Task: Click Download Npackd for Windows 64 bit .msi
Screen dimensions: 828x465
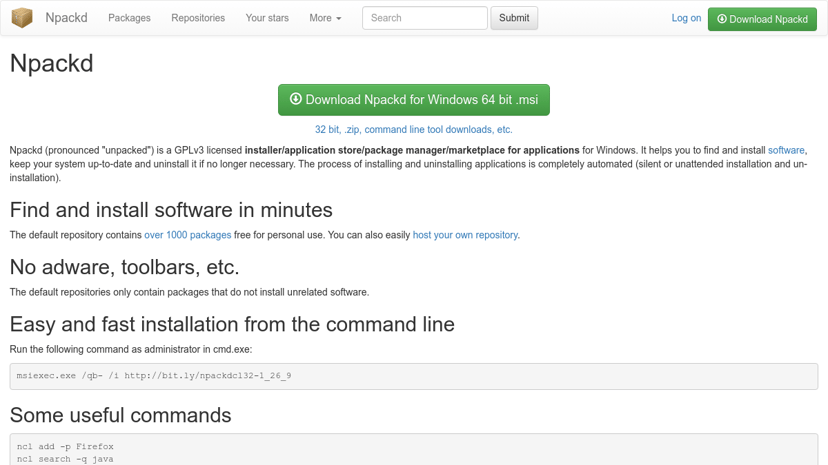Action: 413,100
